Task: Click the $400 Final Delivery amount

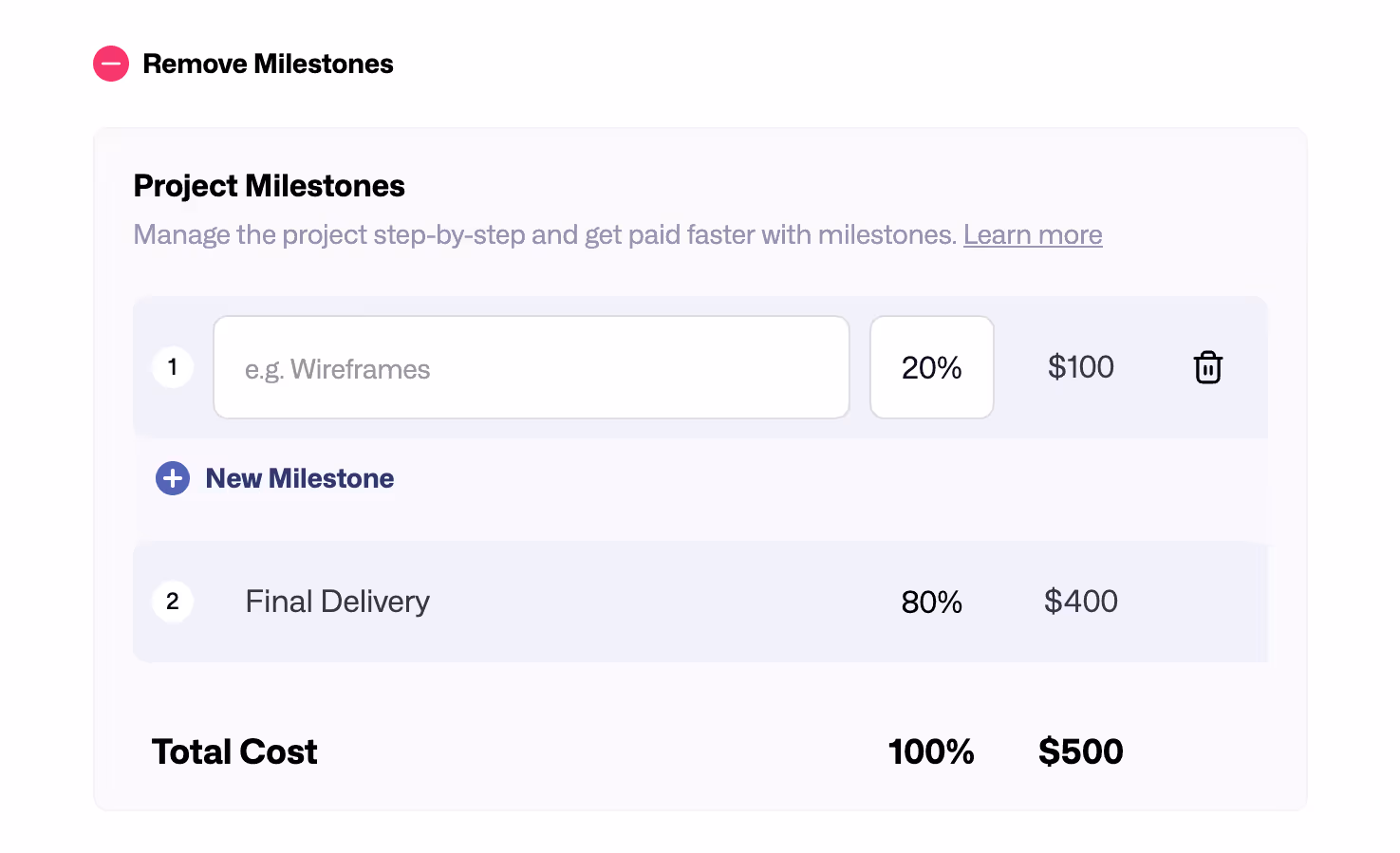Action: pos(1080,602)
